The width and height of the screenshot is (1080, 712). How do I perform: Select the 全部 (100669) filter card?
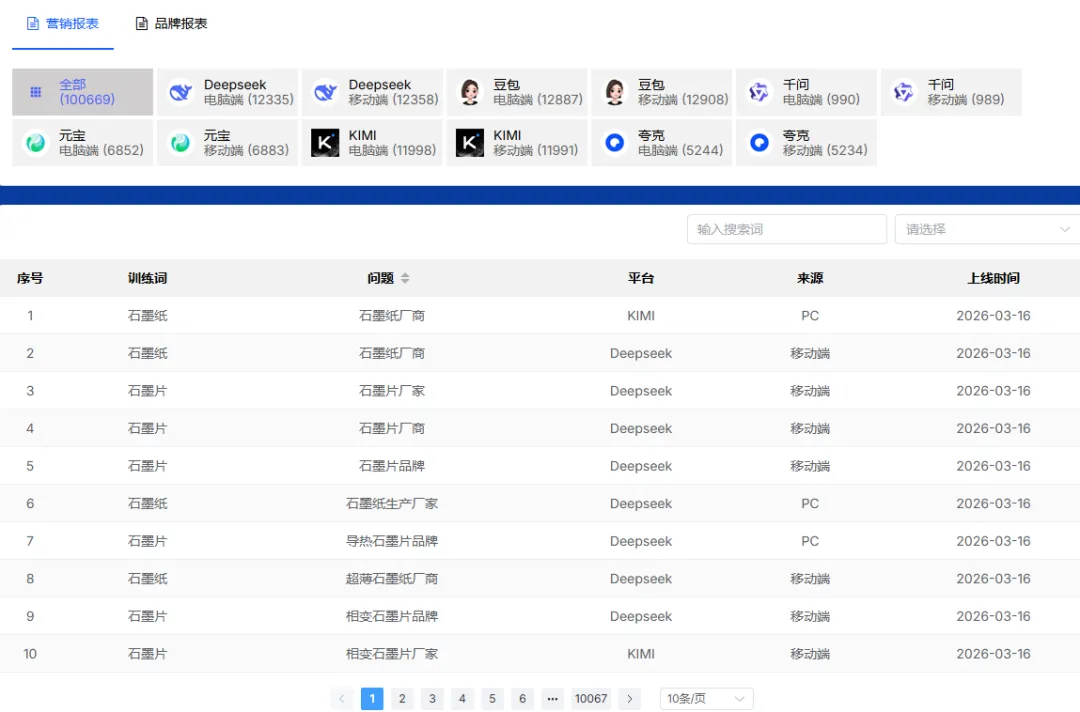click(x=83, y=92)
